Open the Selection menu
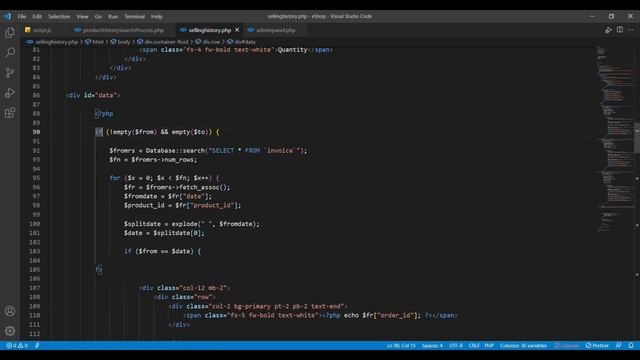 pos(59,16)
